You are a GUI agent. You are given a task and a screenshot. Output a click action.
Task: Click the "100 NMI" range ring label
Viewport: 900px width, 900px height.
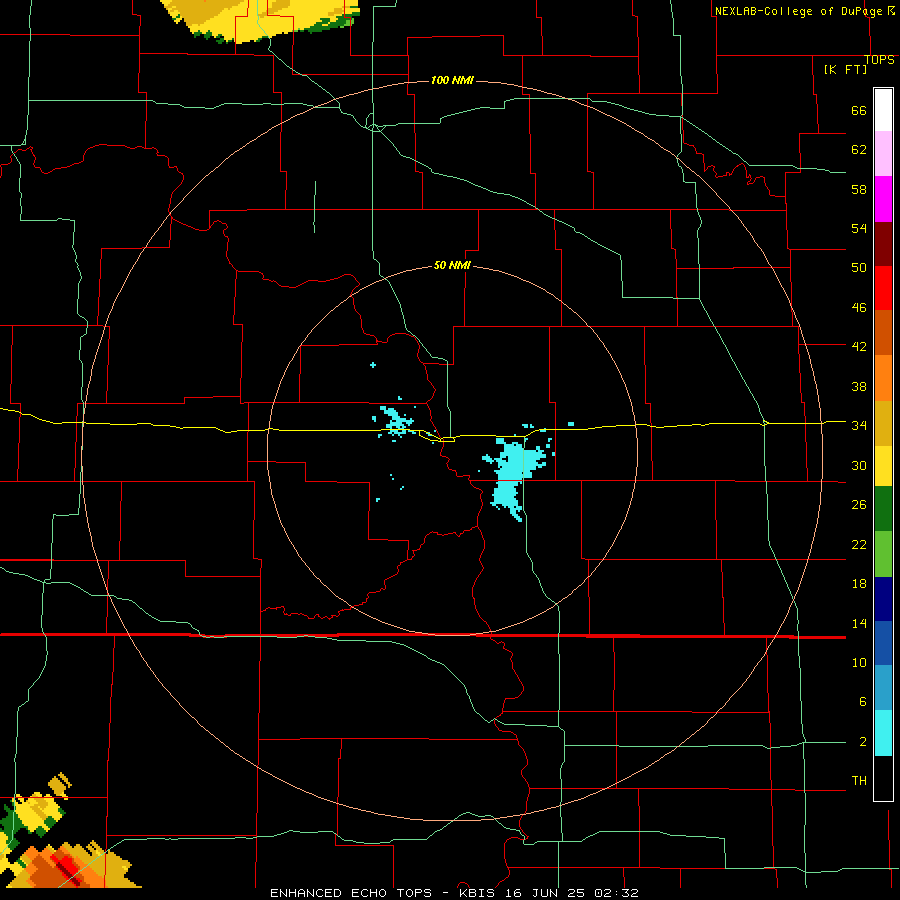pyautogui.click(x=452, y=80)
